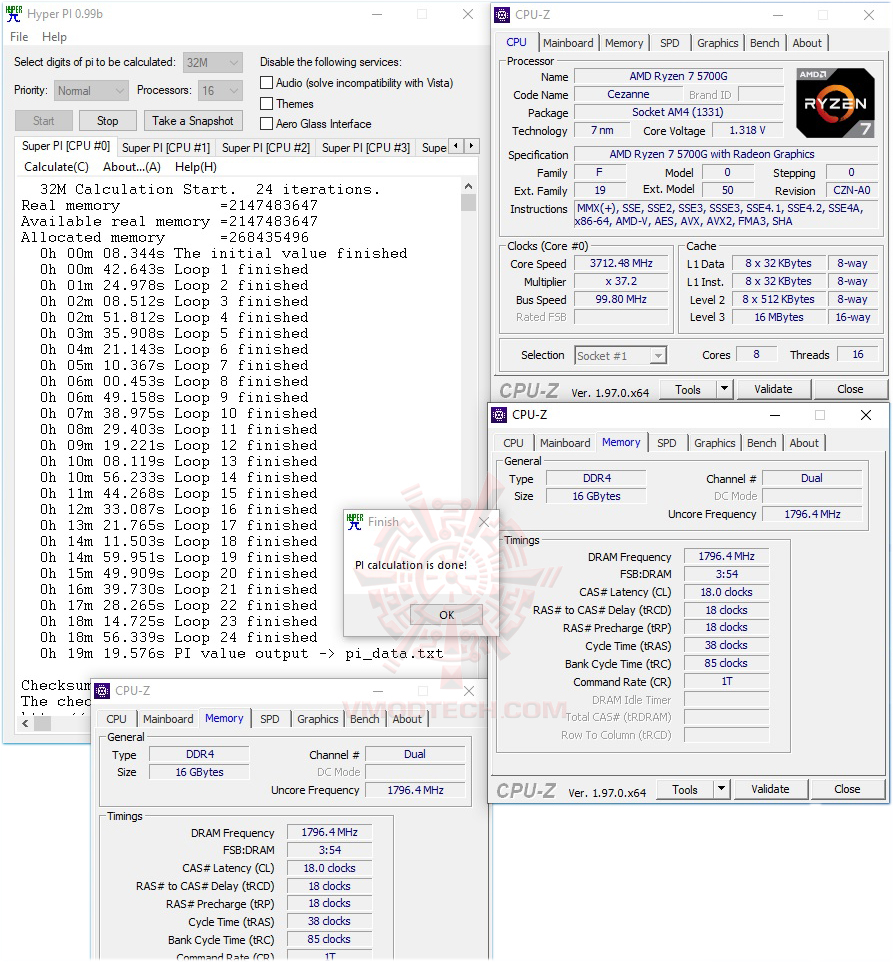
Task: Open the Calculate(C) menu
Action: coord(56,167)
